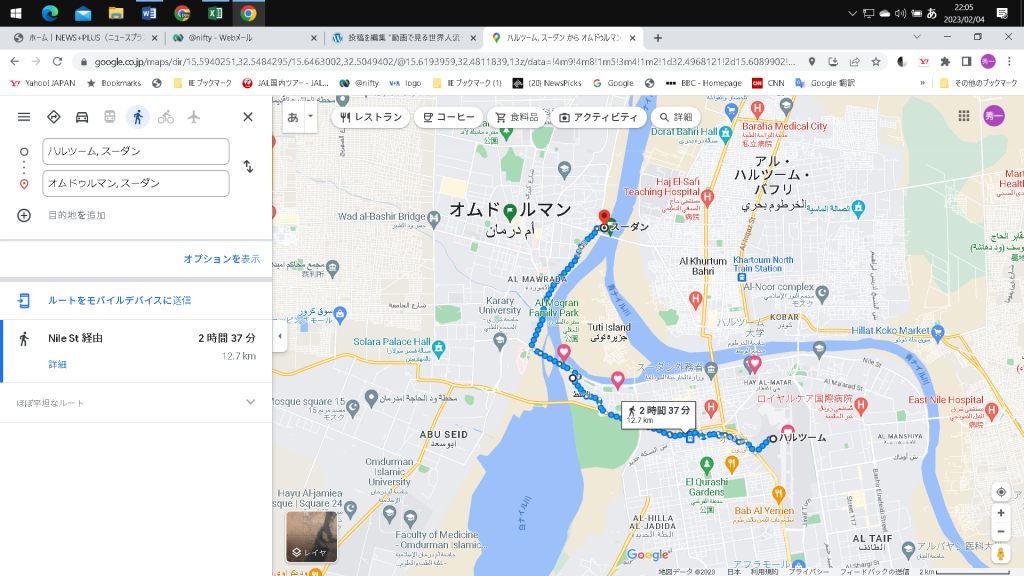Image resolution: width=1024 pixels, height=576 pixels.
Task: Close the directions panel
Action: pos(248,117)
